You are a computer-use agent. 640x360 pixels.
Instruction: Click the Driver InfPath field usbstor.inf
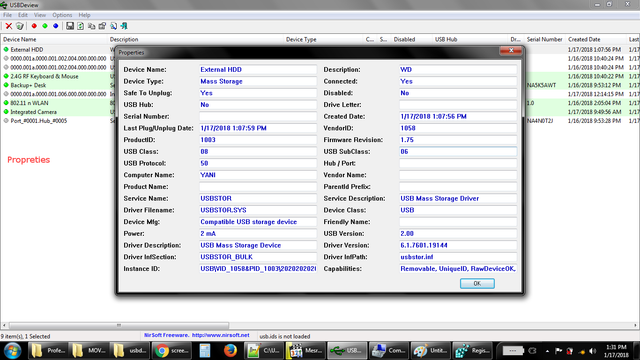pos(458,257)
